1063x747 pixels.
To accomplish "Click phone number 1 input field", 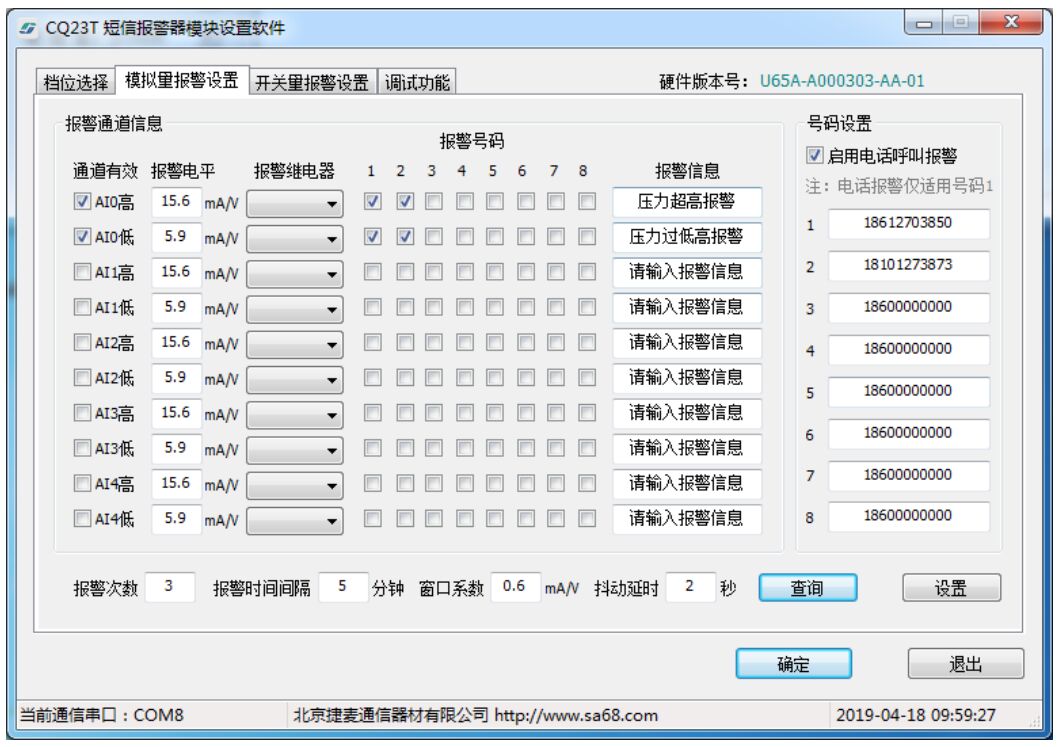I will click(x=908, y=224).
